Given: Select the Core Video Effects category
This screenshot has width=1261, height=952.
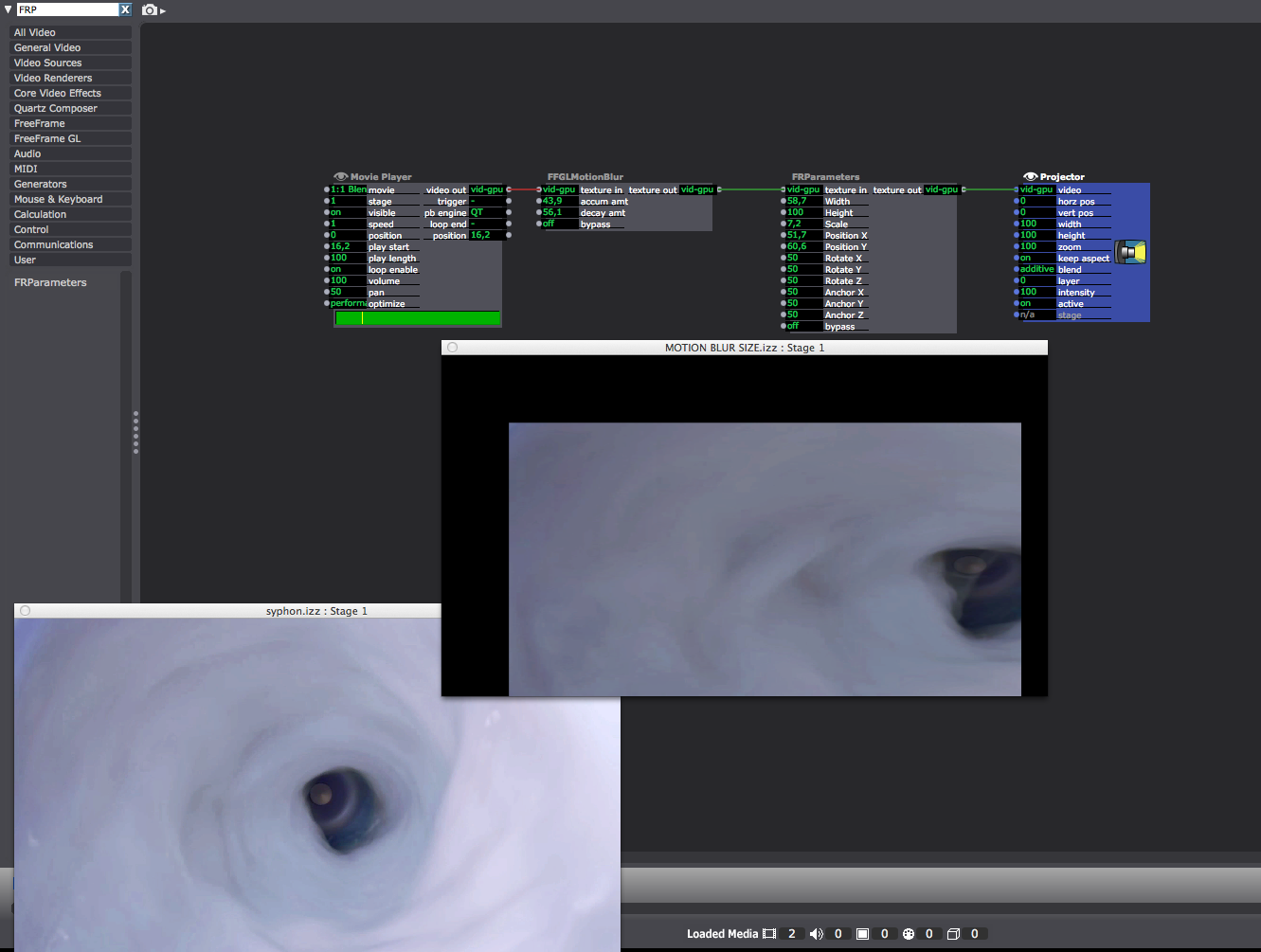Looking at the screenshot, I should click(70, 93).
